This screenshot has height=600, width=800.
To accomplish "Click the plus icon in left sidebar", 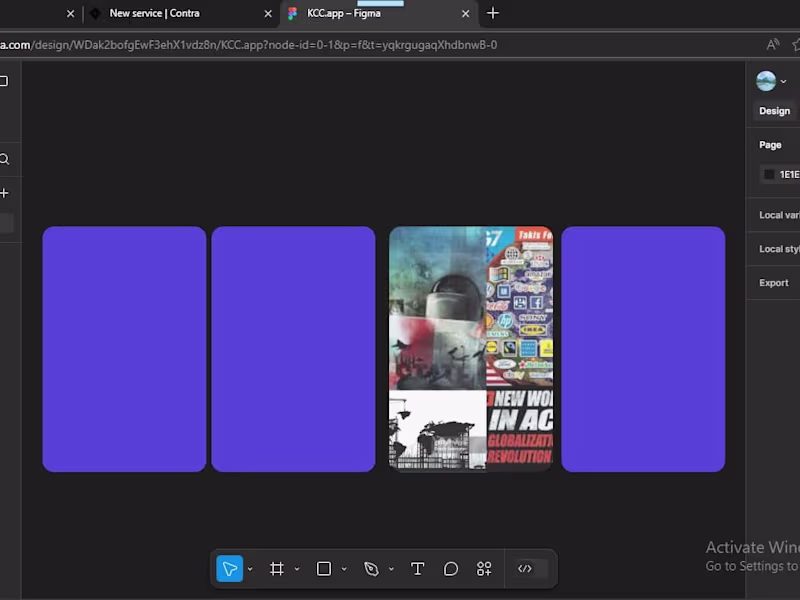I will (x=5, y=193).
